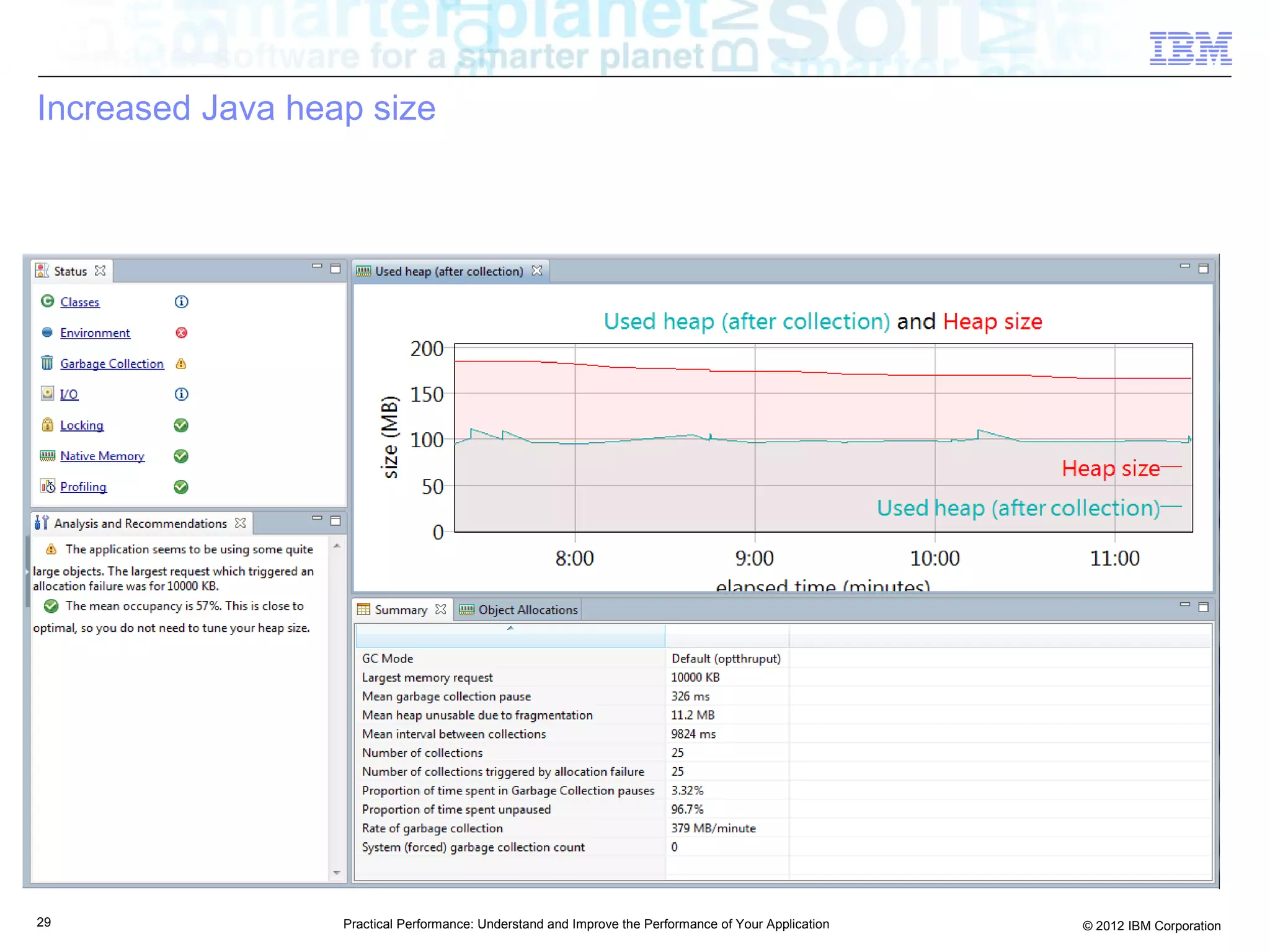
Task: Click the Locking padlock icon
Action: [47, 424]
